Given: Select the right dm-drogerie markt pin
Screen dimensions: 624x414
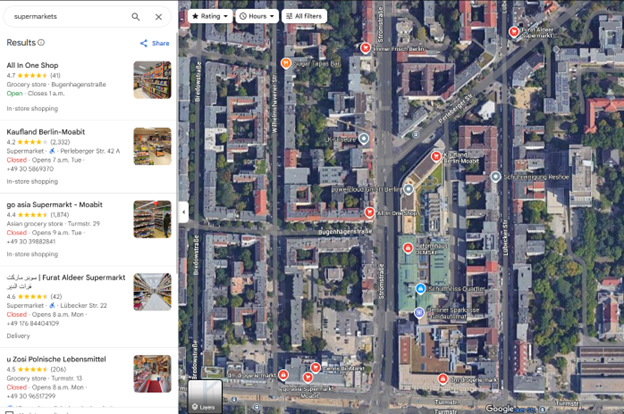Looking at the screenshot, I should 443,379.
